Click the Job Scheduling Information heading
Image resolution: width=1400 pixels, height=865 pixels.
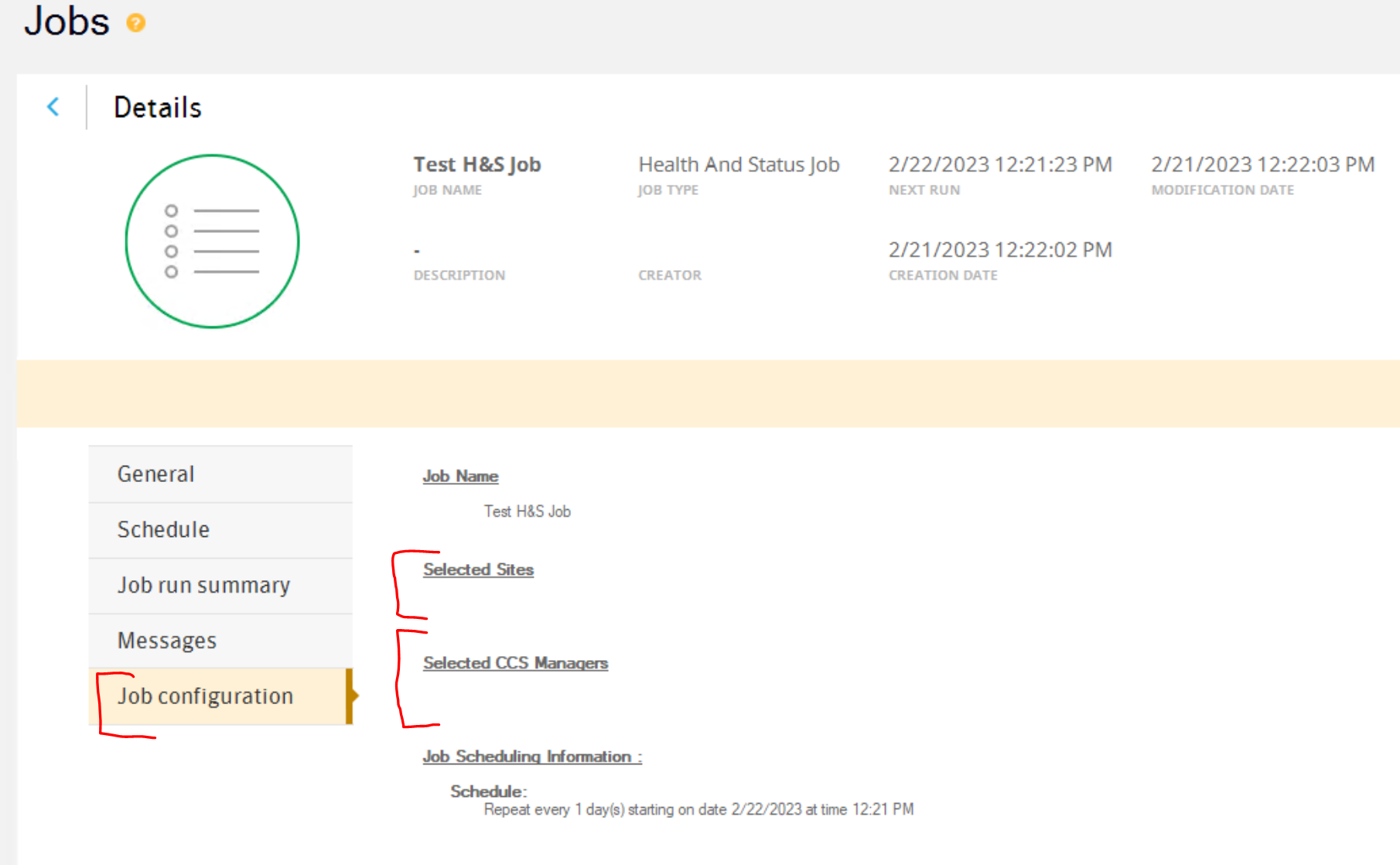(x=532, y=757)
